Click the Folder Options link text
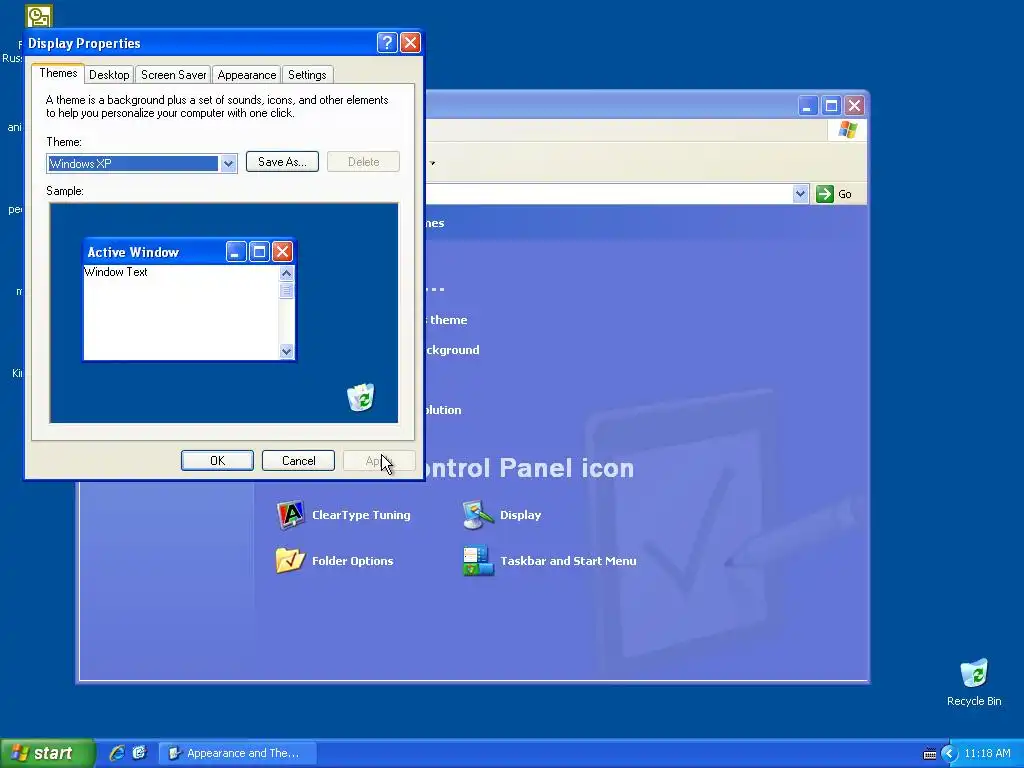 click(353, 560)
